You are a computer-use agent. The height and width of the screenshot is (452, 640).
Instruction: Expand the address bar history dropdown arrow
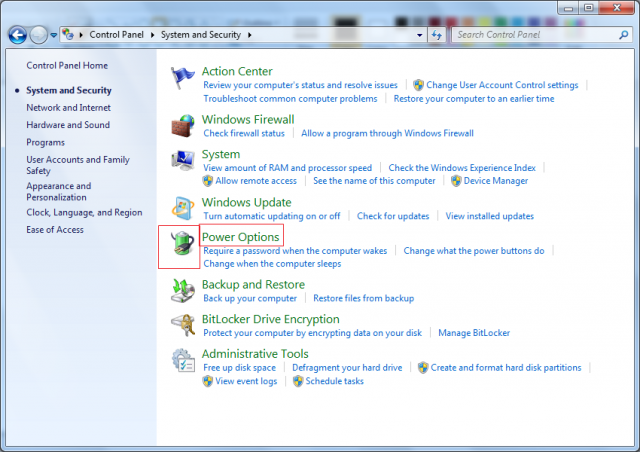420,35
